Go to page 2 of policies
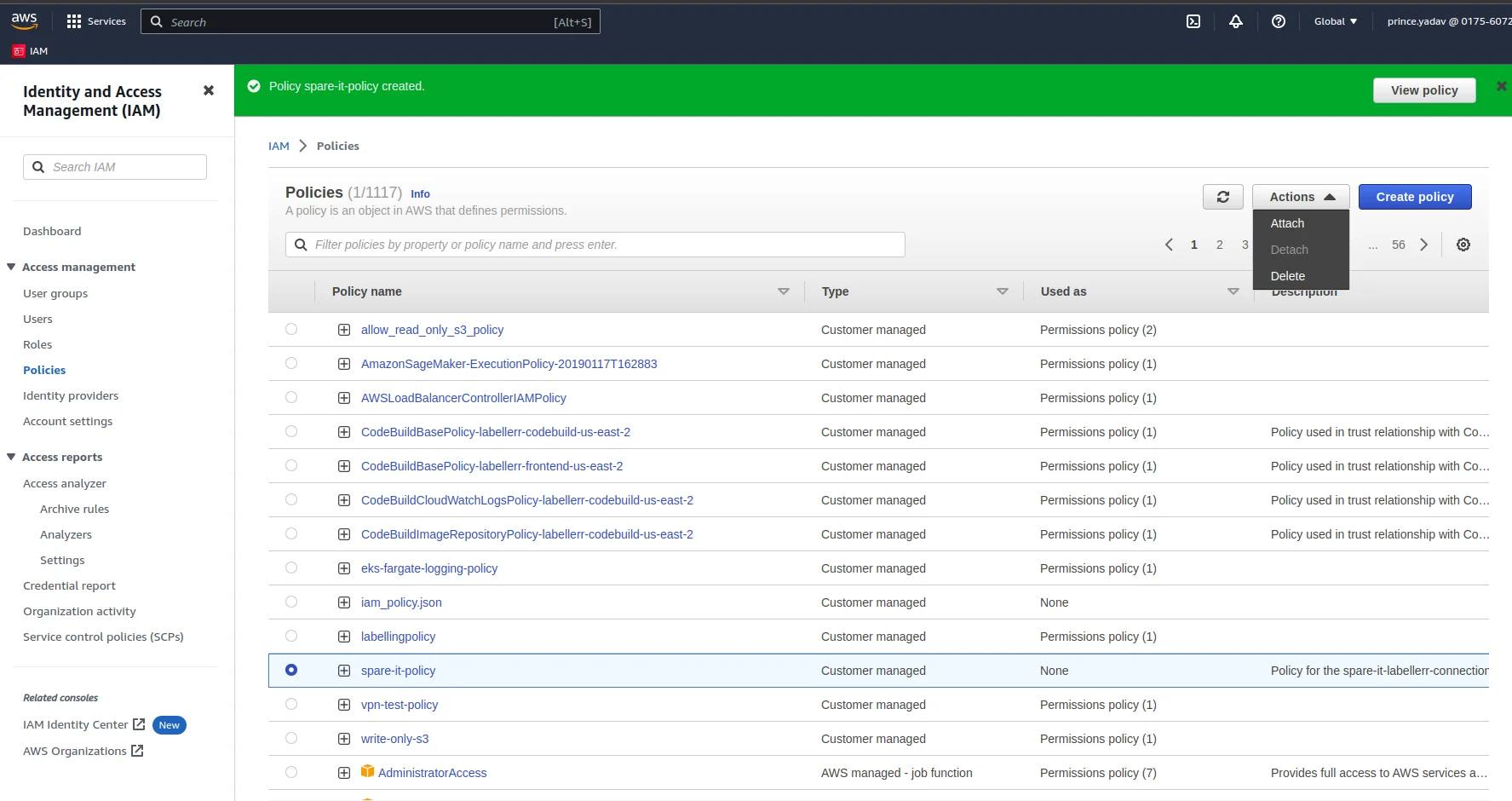This screenshot has height=801, width=1512. click(1219, 245)
